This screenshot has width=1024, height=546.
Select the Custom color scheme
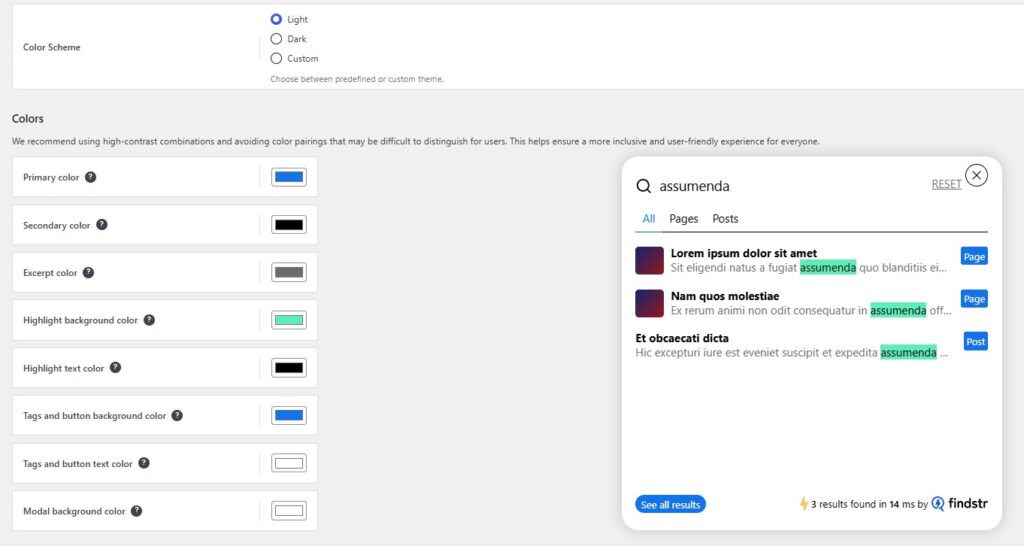point(276,58)
